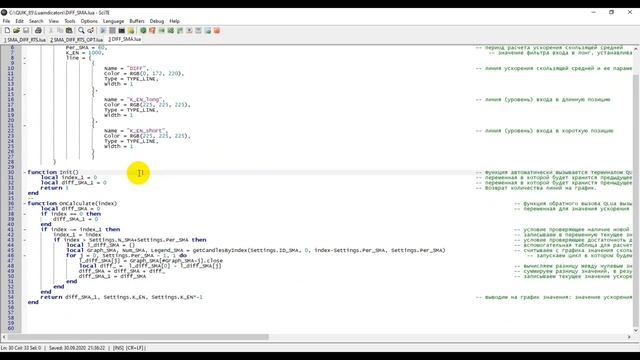Click the Open file folder icon
Image resolution: width=640 pixels, height=360 pixels.
tap(16, 31)
